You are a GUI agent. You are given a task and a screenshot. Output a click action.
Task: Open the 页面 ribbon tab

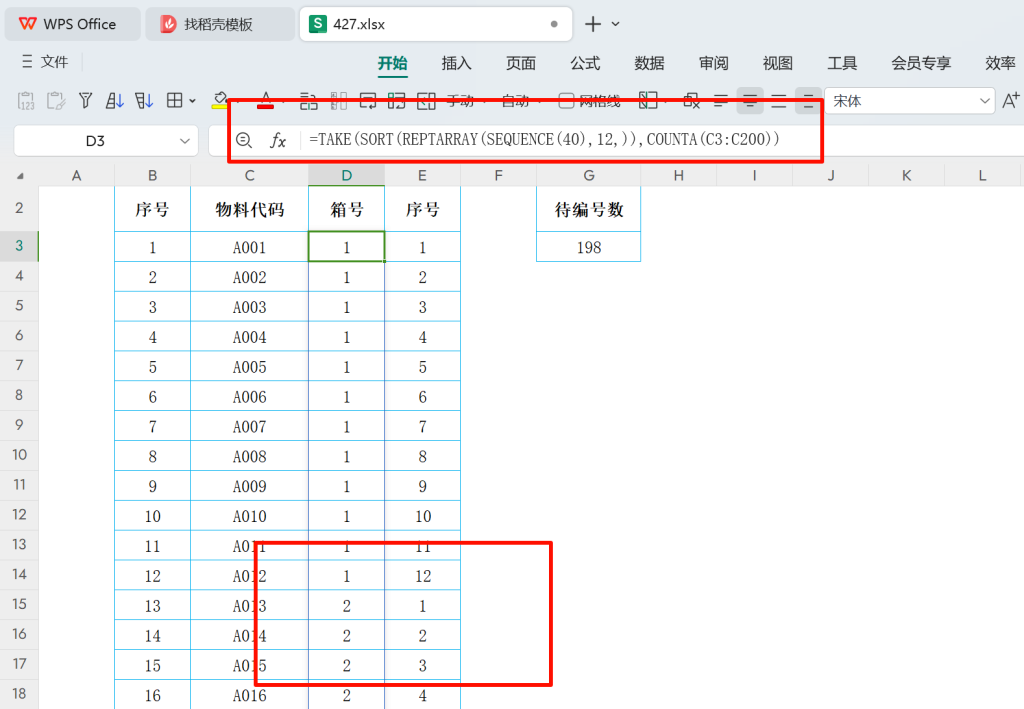(x=520, y=63)
